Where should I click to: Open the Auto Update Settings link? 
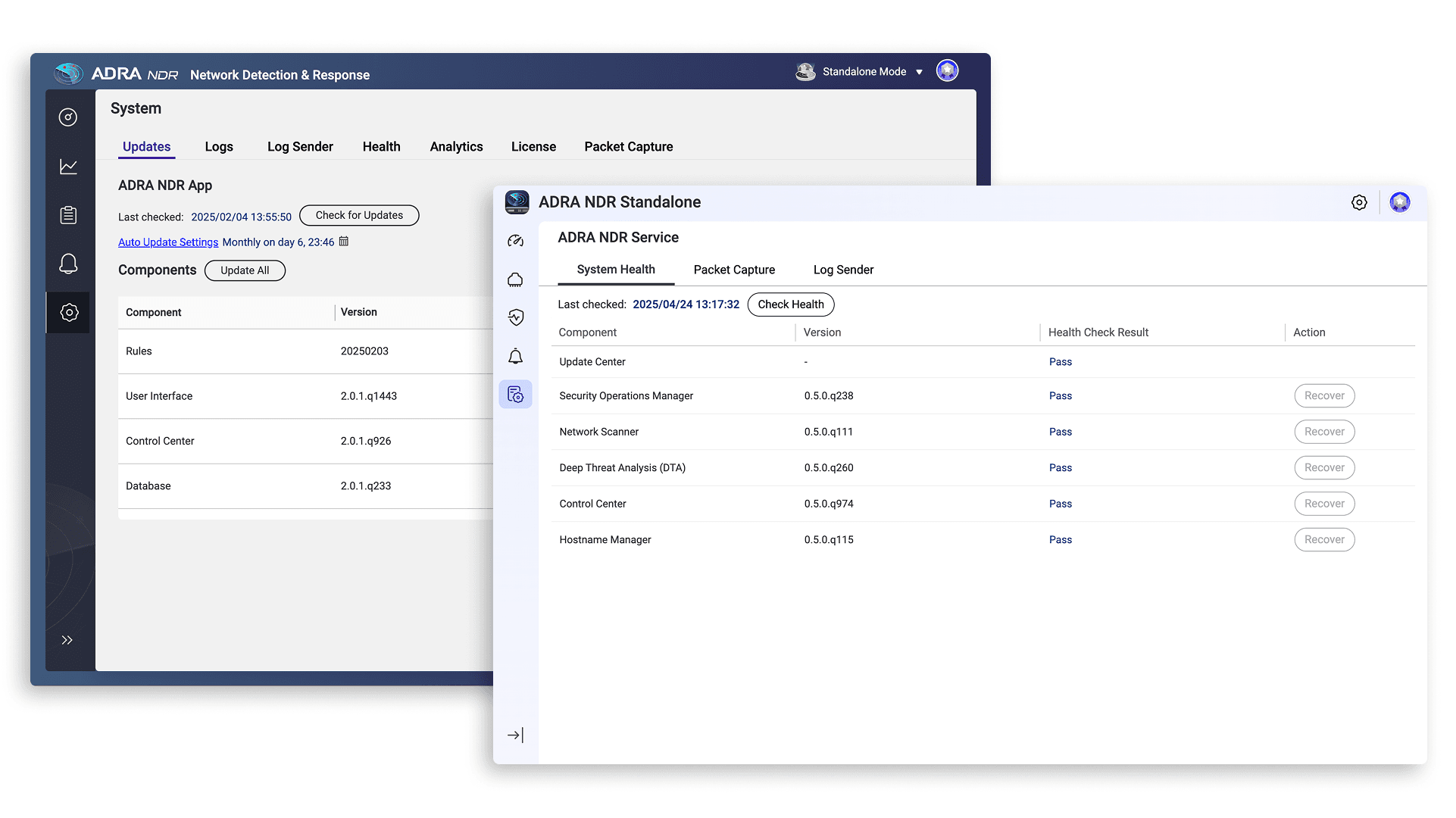coord(168,242)
